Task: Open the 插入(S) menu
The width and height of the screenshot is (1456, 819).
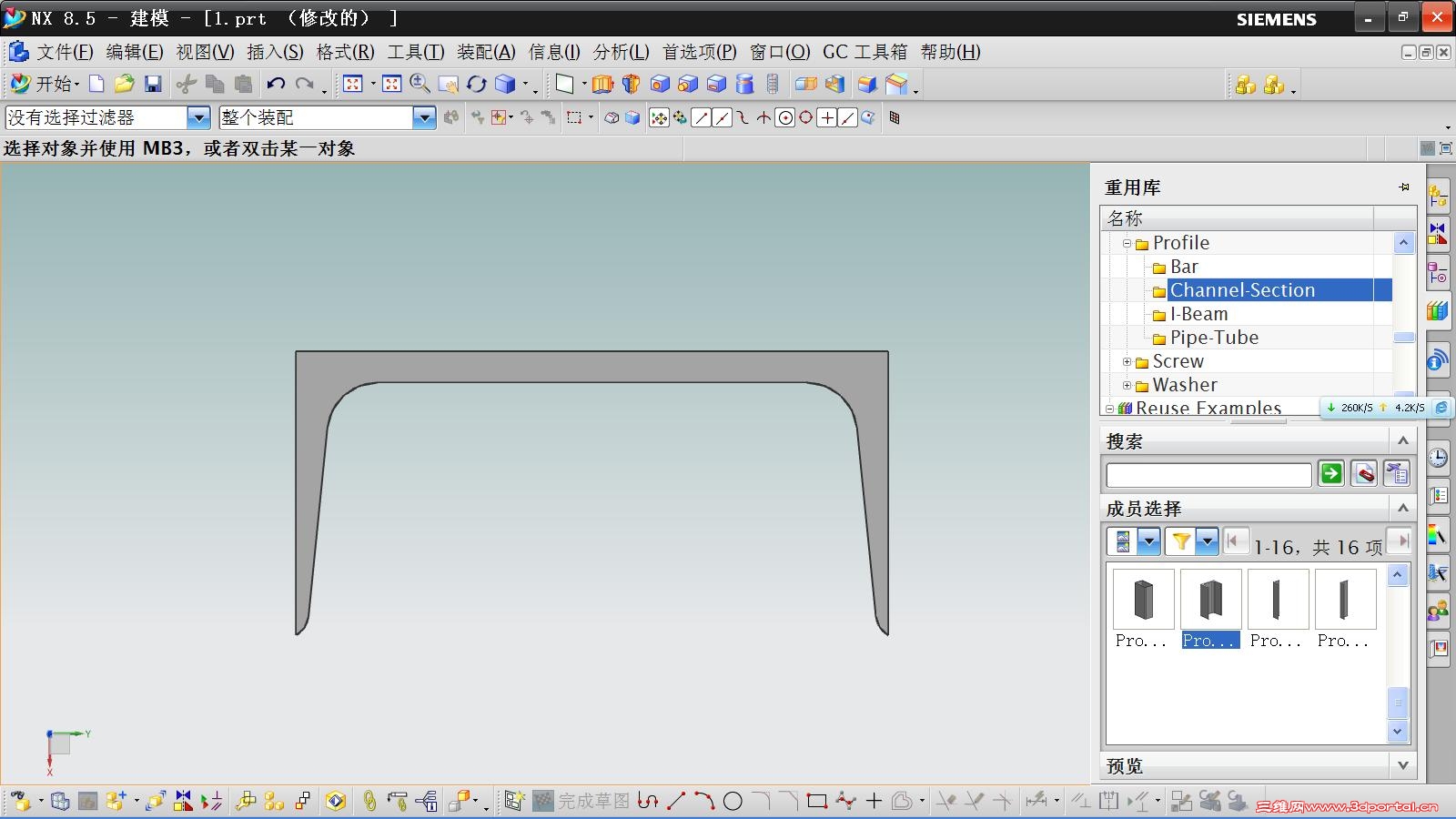Action: click(x=275, y=52)
